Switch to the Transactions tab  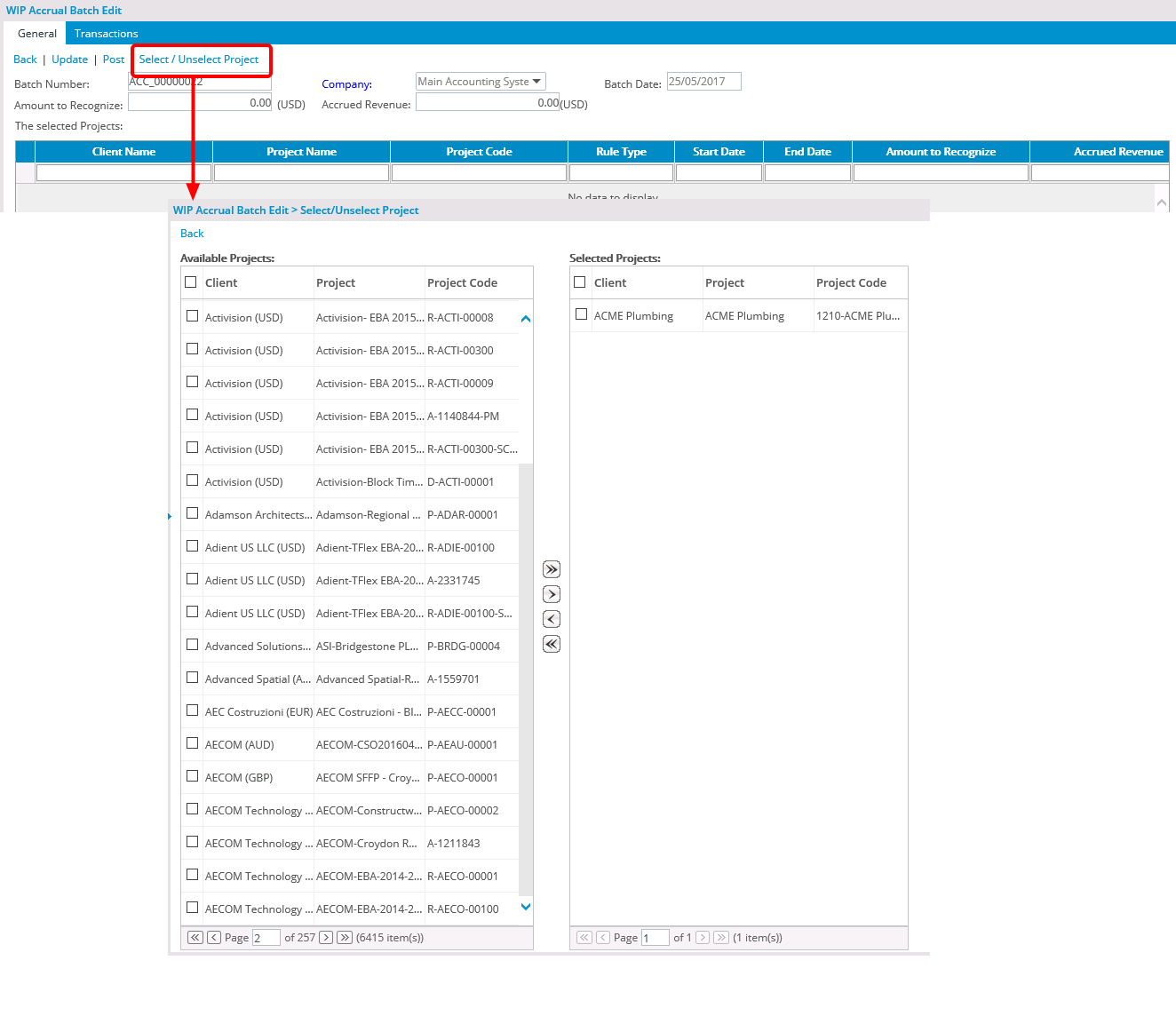106,34
